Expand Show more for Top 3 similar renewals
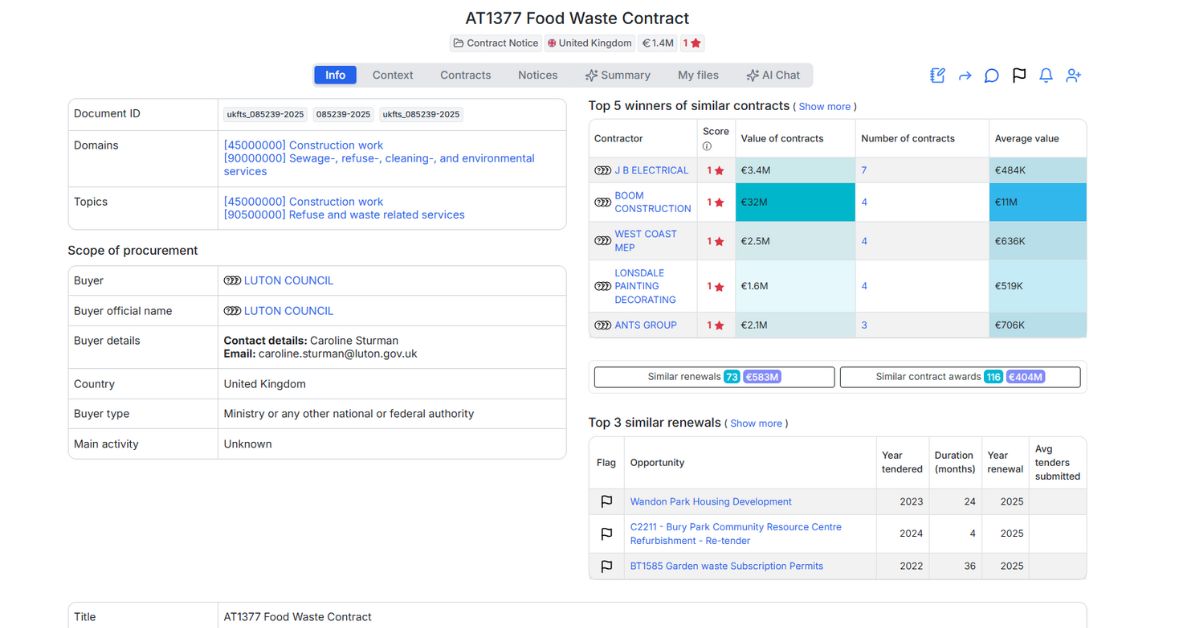This screenshot has width=1200, height=628. click(x=757, y=423)
